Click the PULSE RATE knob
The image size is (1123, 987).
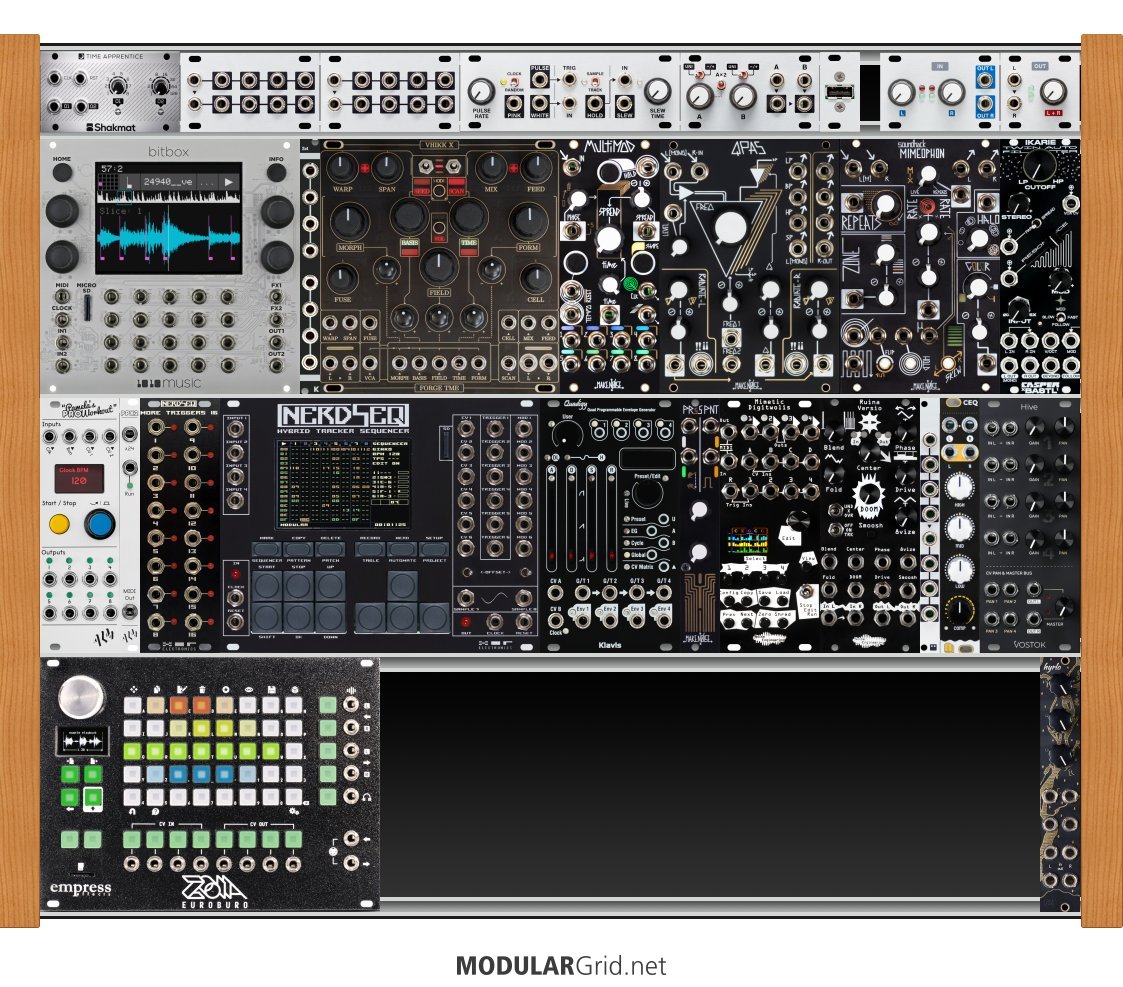coord(481,92)
